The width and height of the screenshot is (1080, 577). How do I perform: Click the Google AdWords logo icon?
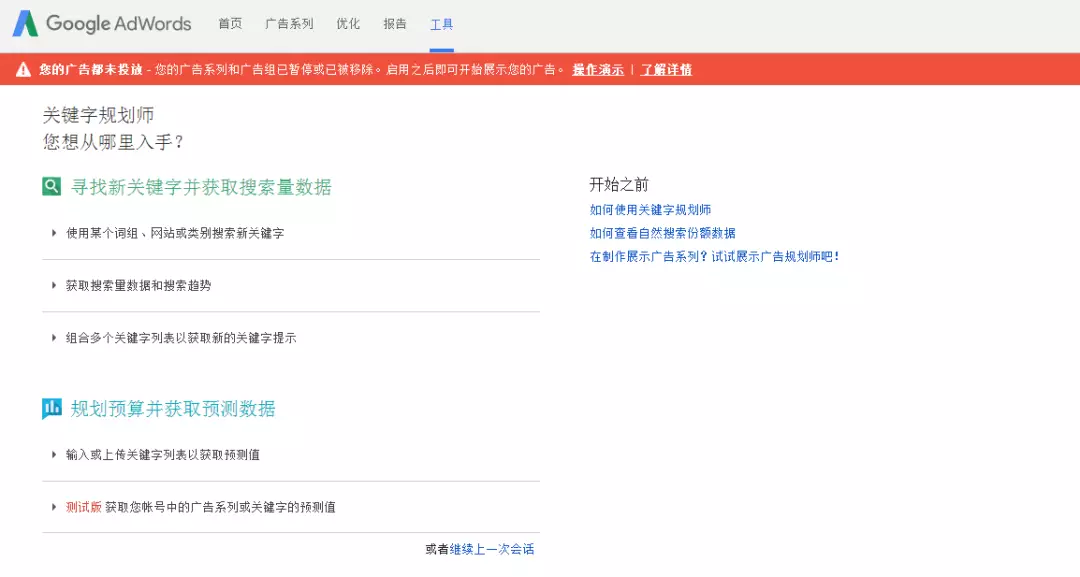[x=25, y=24]
